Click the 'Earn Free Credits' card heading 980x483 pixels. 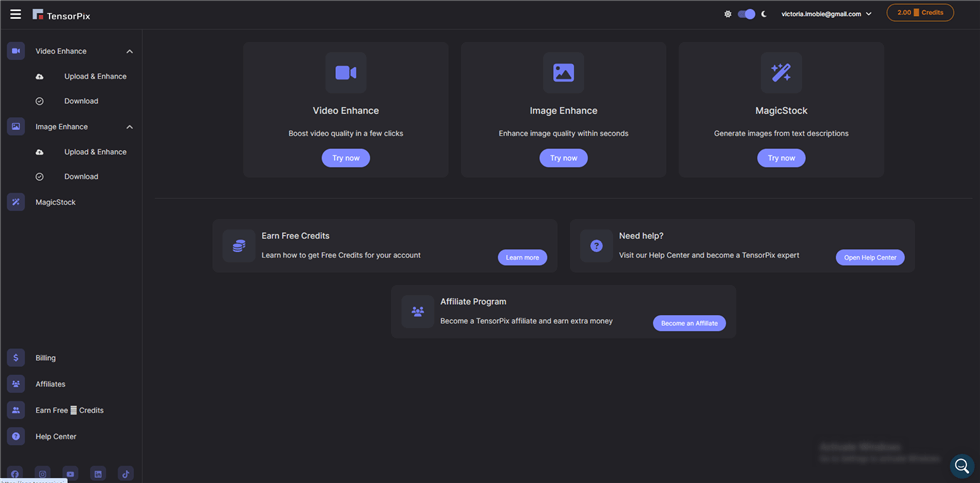coord(296,236)
